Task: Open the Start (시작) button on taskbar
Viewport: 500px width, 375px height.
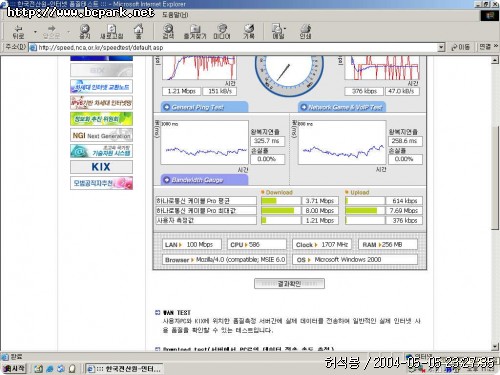Action: pos(14,368)
